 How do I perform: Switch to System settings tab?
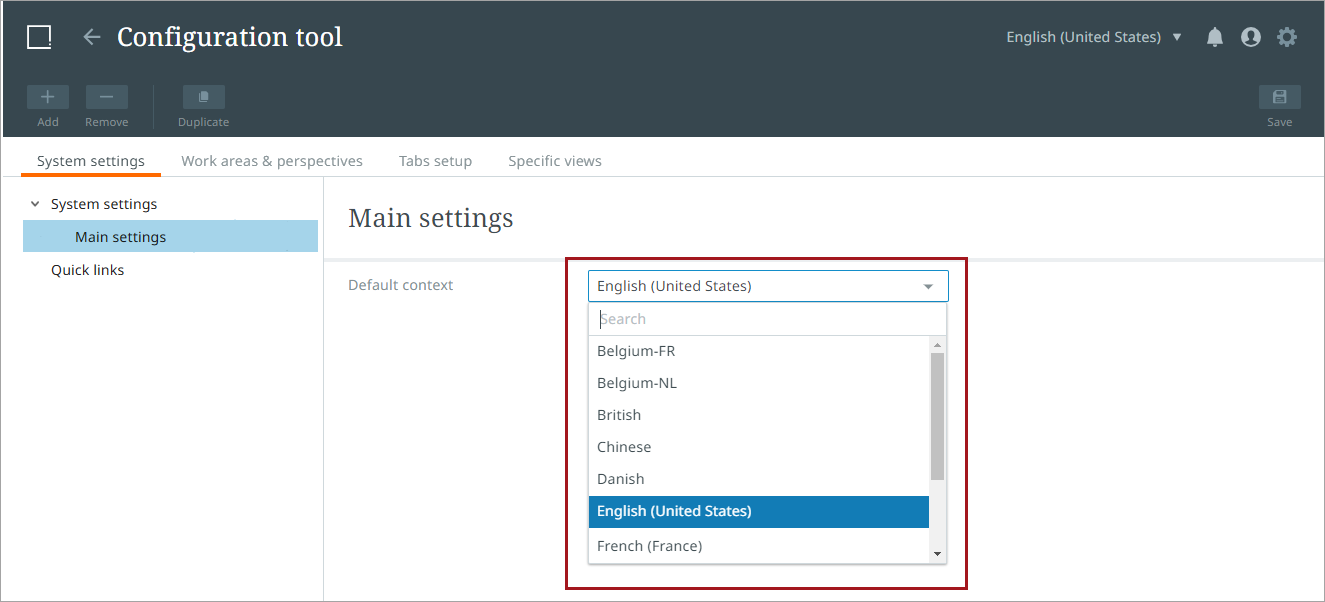pyautogui.click(x=91, y=161)
